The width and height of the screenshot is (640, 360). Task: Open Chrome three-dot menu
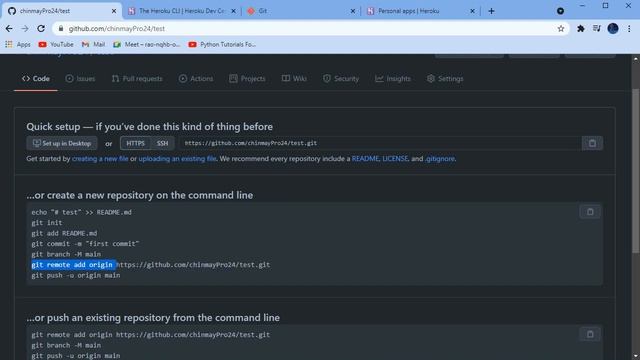(x=629, y=29)
